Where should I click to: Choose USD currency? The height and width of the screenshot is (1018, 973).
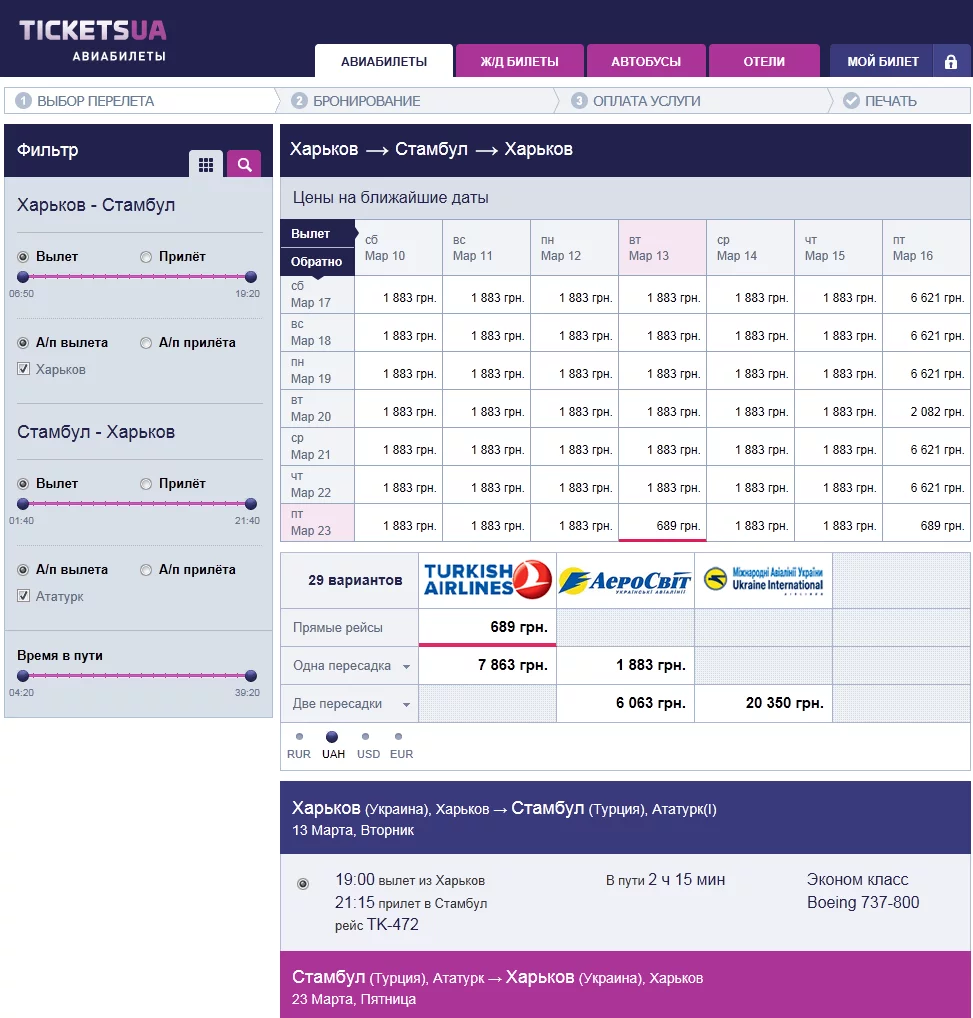click(x=365, y=737)
